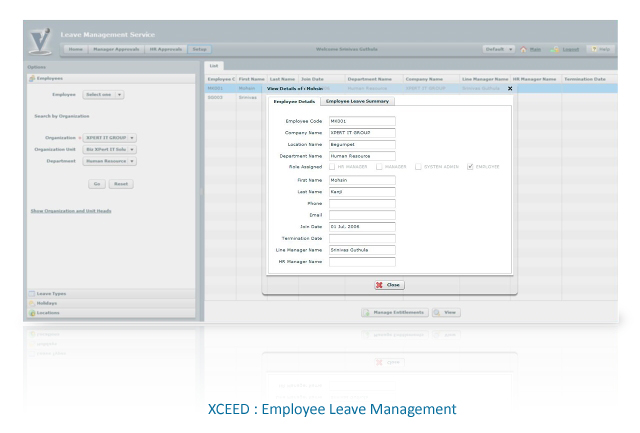Uncheck the EMPLOYEE role checkbox

point(470,167)
